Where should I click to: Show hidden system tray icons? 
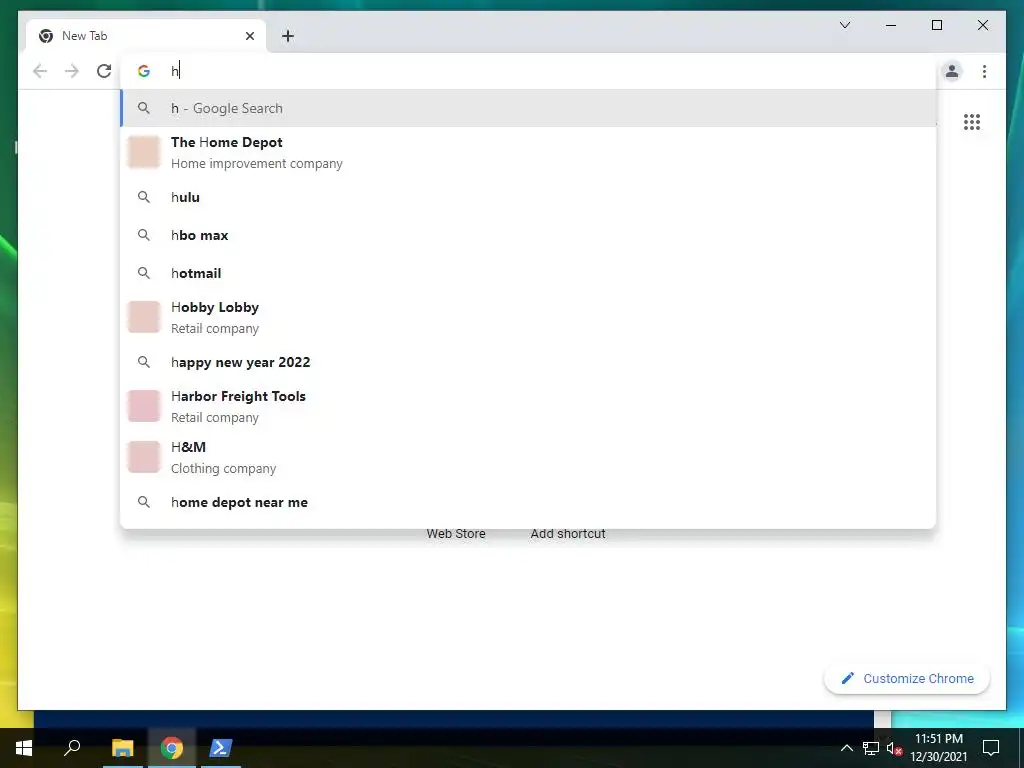[846, 748]
